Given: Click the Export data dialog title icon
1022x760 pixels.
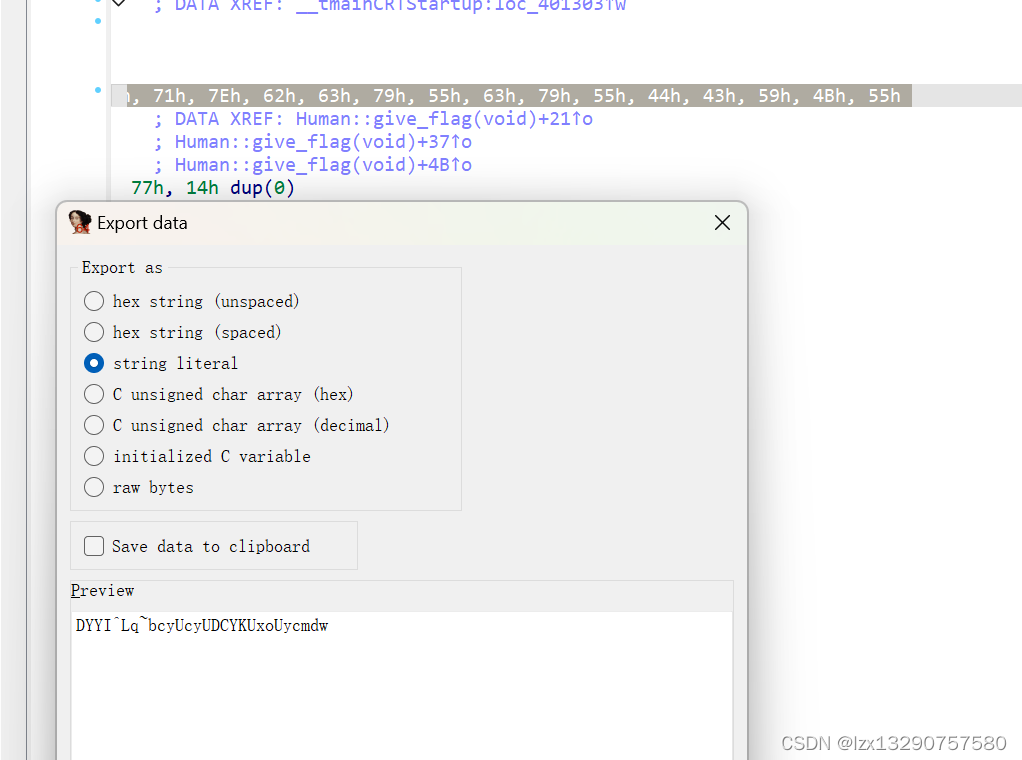Looking at the screenshot, I should click(x=79, y=222).
